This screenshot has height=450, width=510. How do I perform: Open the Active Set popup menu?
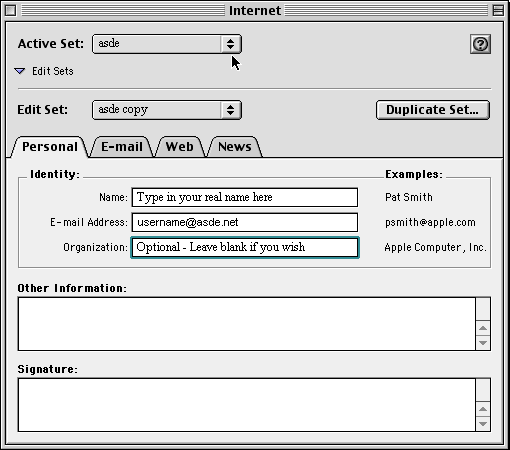(x=167, y=44)
